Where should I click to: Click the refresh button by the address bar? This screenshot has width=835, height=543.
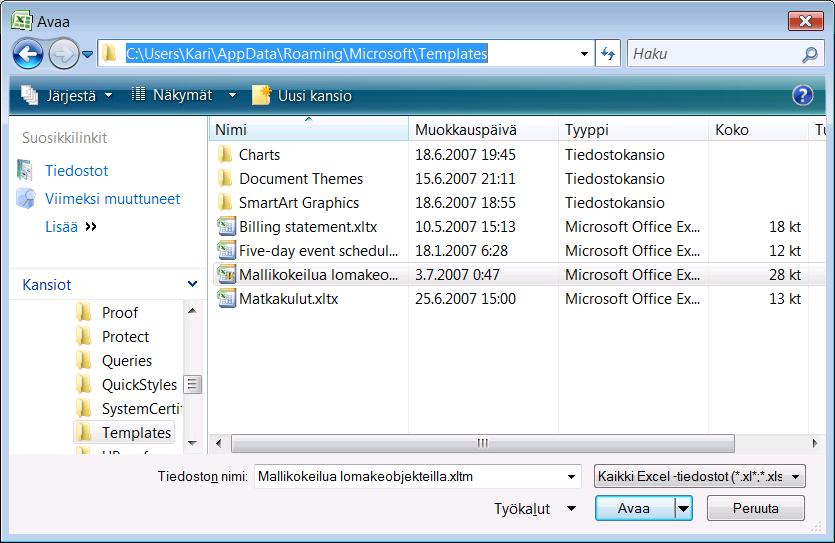(608, 54)
